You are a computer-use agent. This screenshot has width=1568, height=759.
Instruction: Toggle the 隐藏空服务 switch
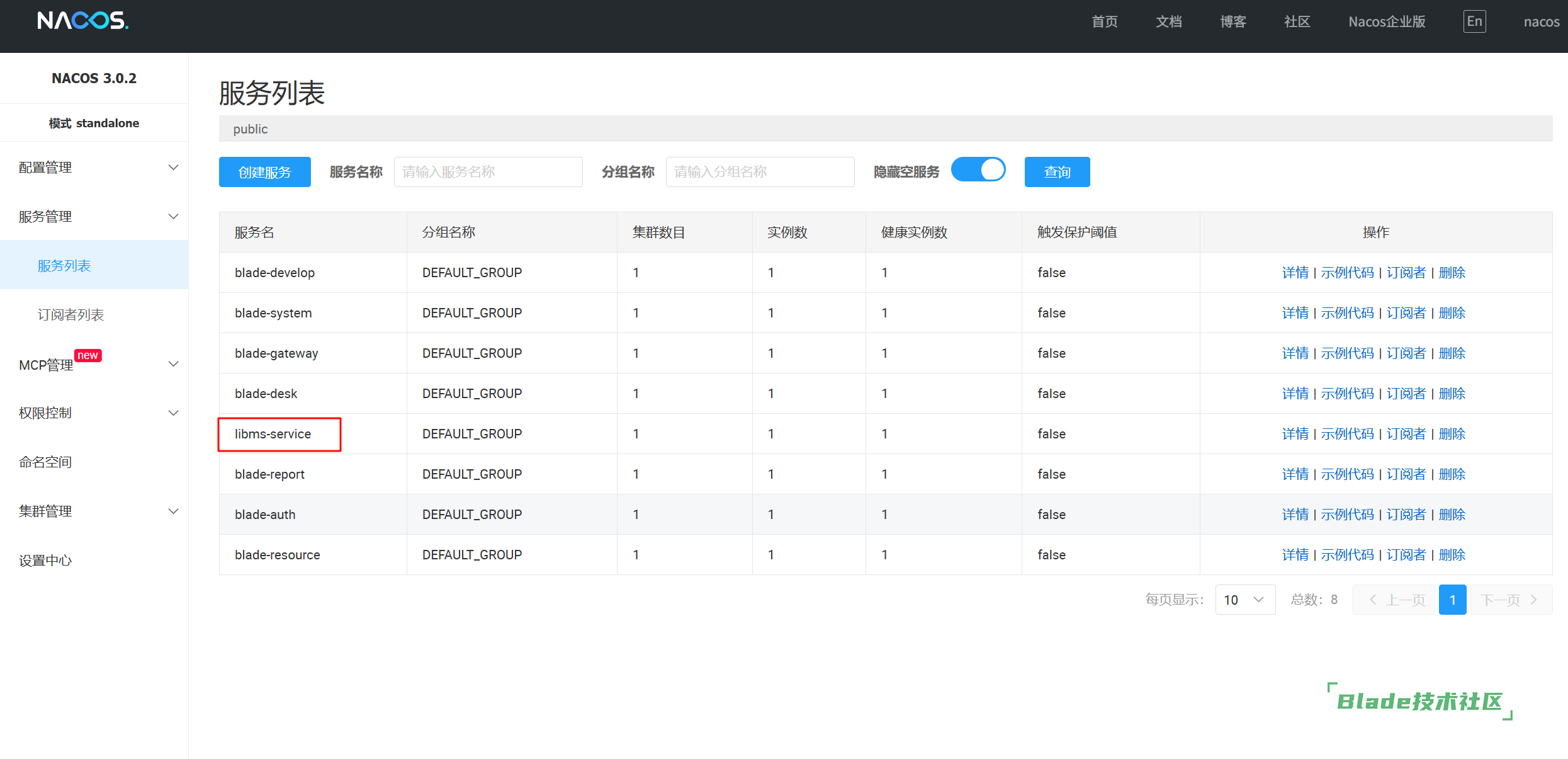[978, 170]
